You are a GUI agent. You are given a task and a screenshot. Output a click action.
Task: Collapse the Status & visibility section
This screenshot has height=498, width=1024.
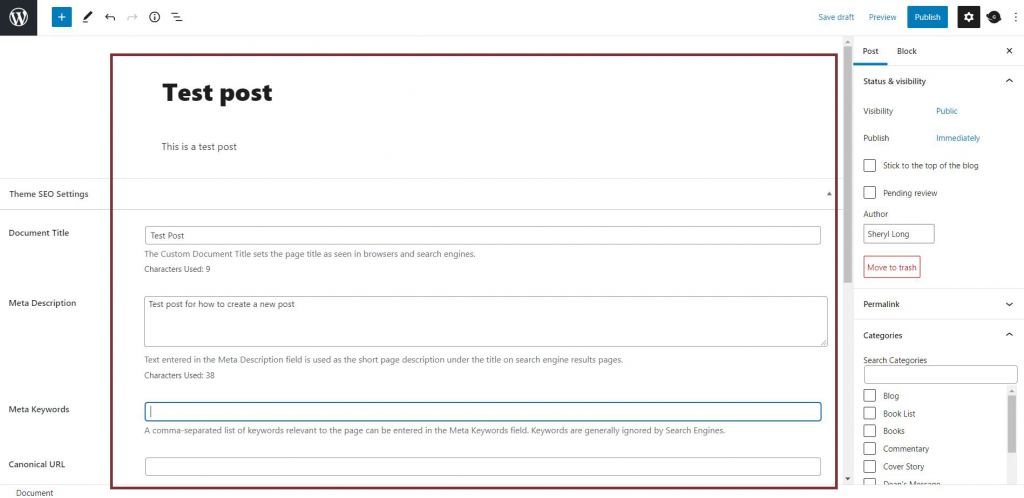(x=1008, y=81)
